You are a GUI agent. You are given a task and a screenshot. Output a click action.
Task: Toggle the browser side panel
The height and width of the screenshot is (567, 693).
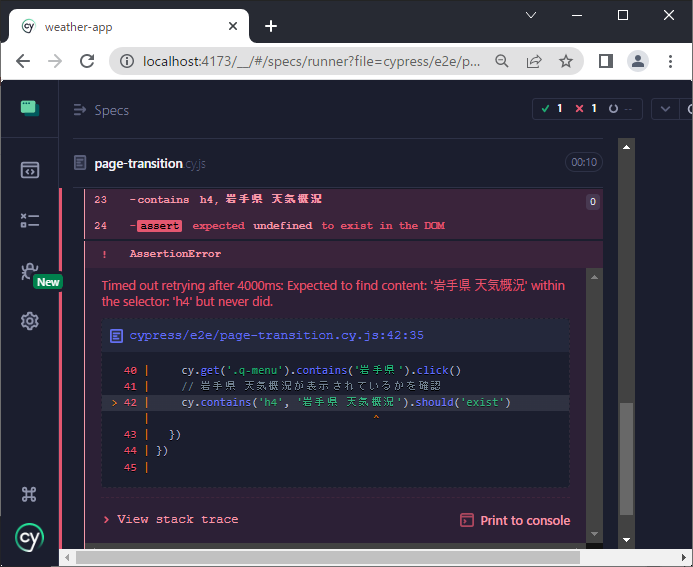coord(605,61)
